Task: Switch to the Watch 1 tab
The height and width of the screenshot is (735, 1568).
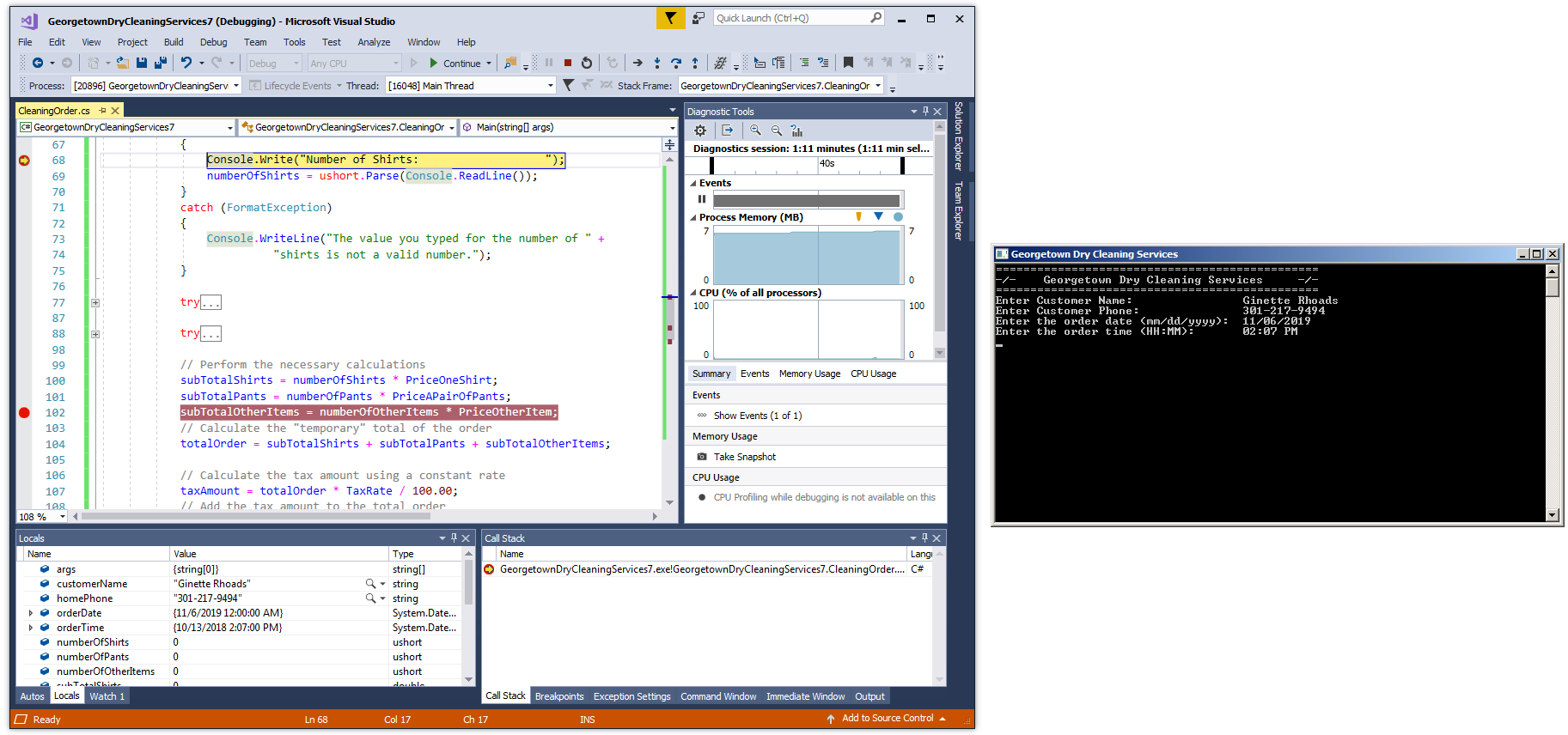Action: click(107, 696)
